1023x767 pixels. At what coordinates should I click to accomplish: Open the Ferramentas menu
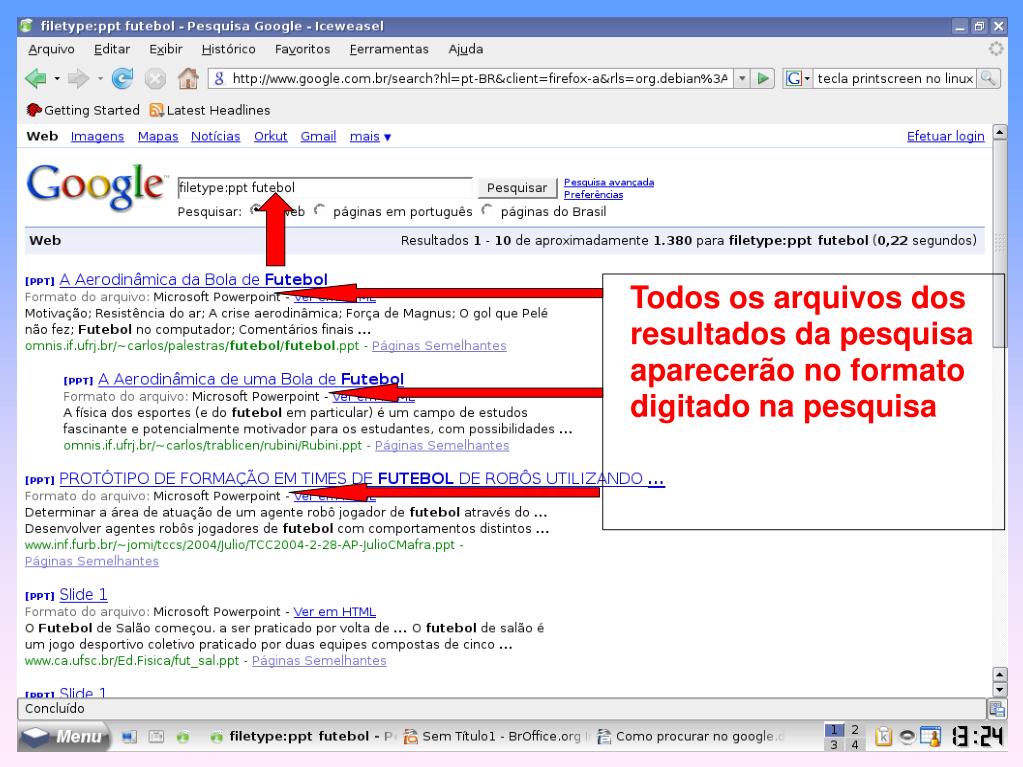(389, 49)
